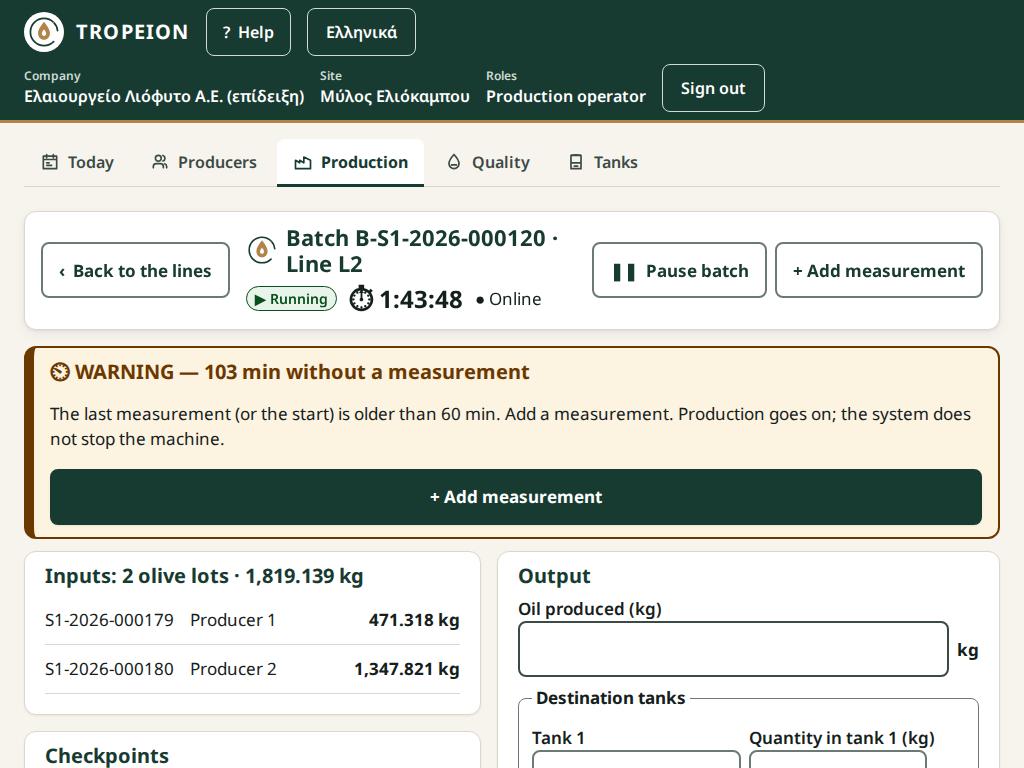Click the people icon beside Producers
This screenshot has width=1024, height=768.
pyautogui.click(x=159, y=162)
